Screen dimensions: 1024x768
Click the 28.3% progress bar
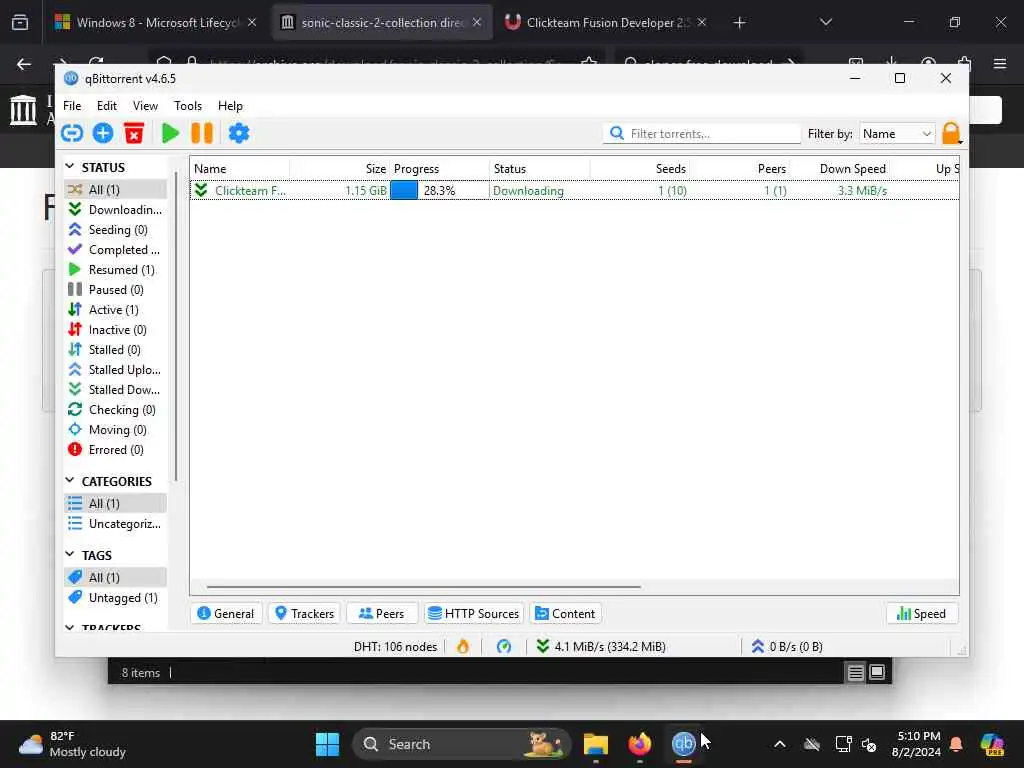click(x=439, y=191)
